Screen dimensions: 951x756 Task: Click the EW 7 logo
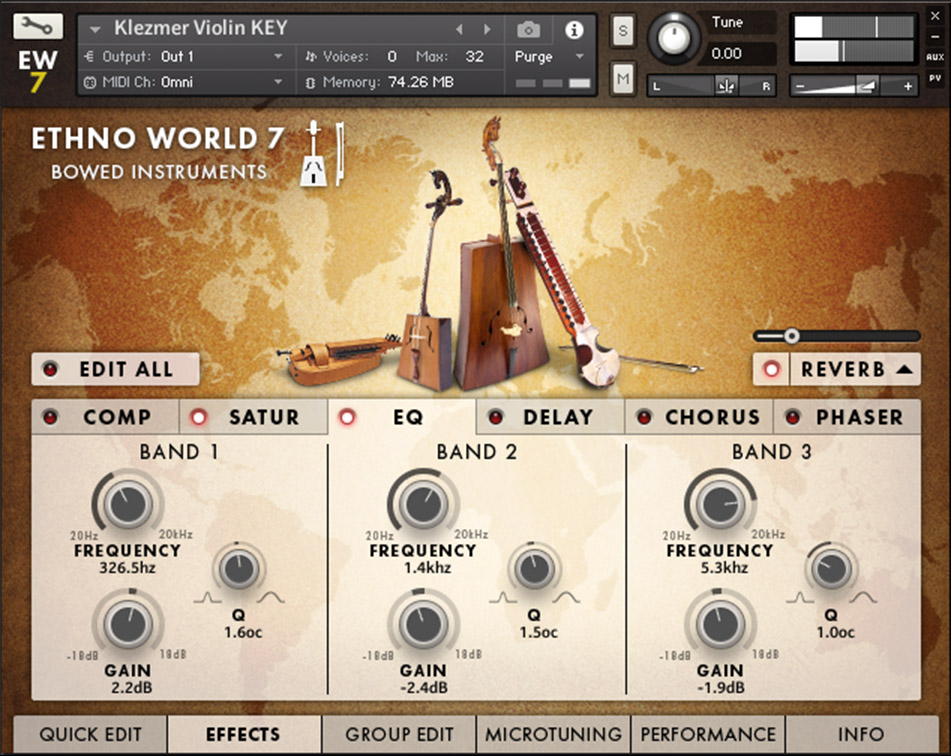(37, 70)
